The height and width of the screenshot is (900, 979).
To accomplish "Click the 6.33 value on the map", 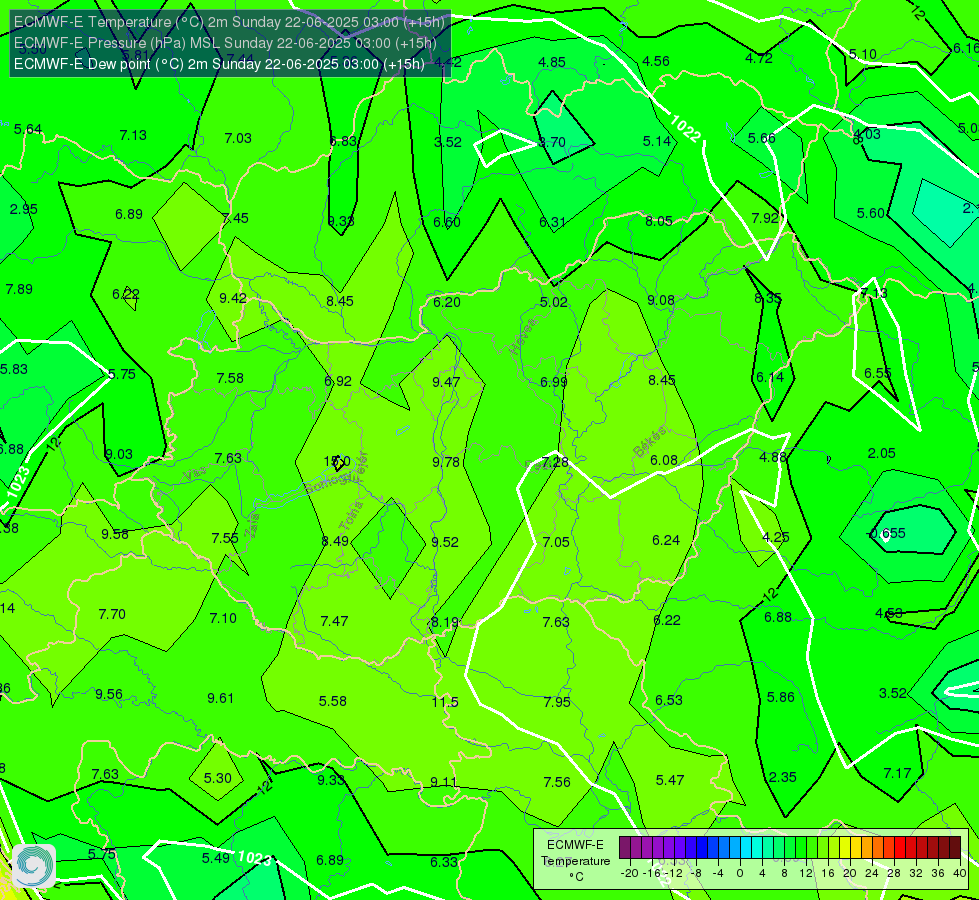I will (x=444, y=862).
